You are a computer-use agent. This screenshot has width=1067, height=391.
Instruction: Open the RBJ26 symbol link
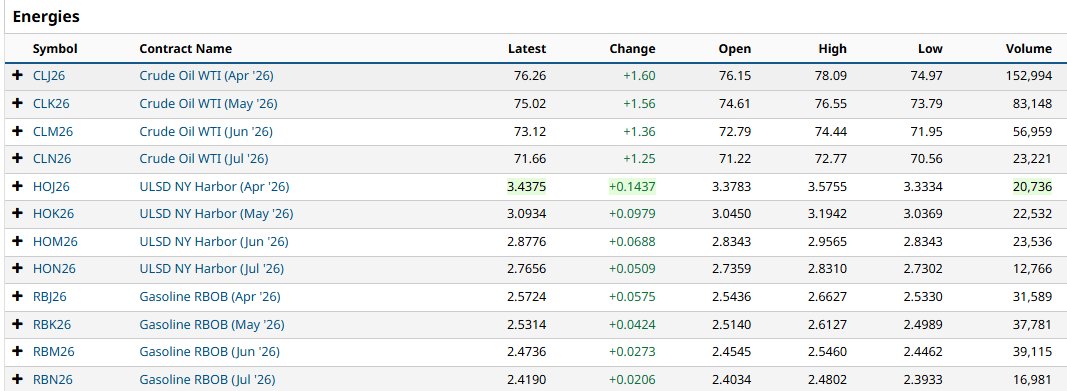click(50, 296)
